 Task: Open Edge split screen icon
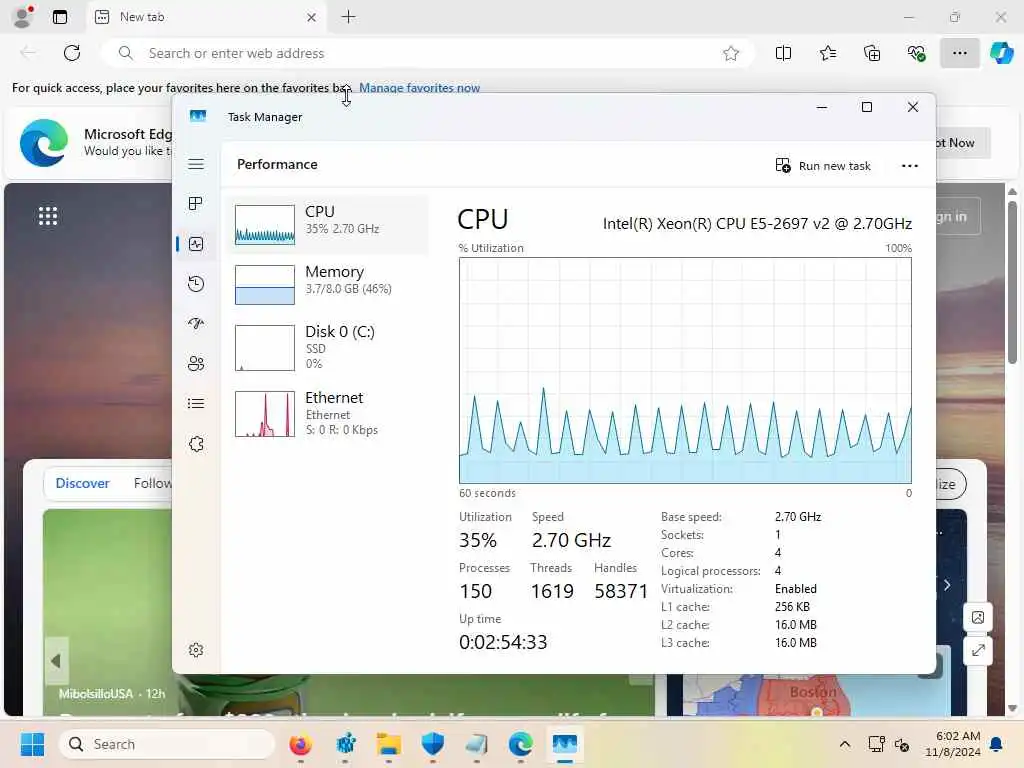(x=783, y=53)
